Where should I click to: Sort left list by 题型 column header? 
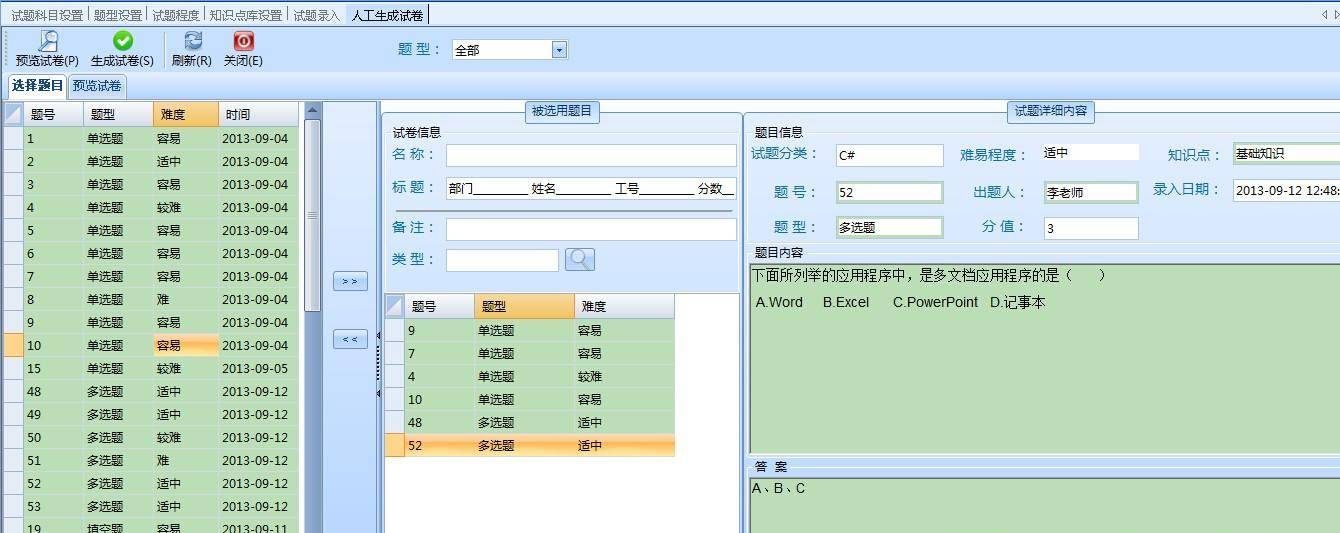tap(119, 115)
